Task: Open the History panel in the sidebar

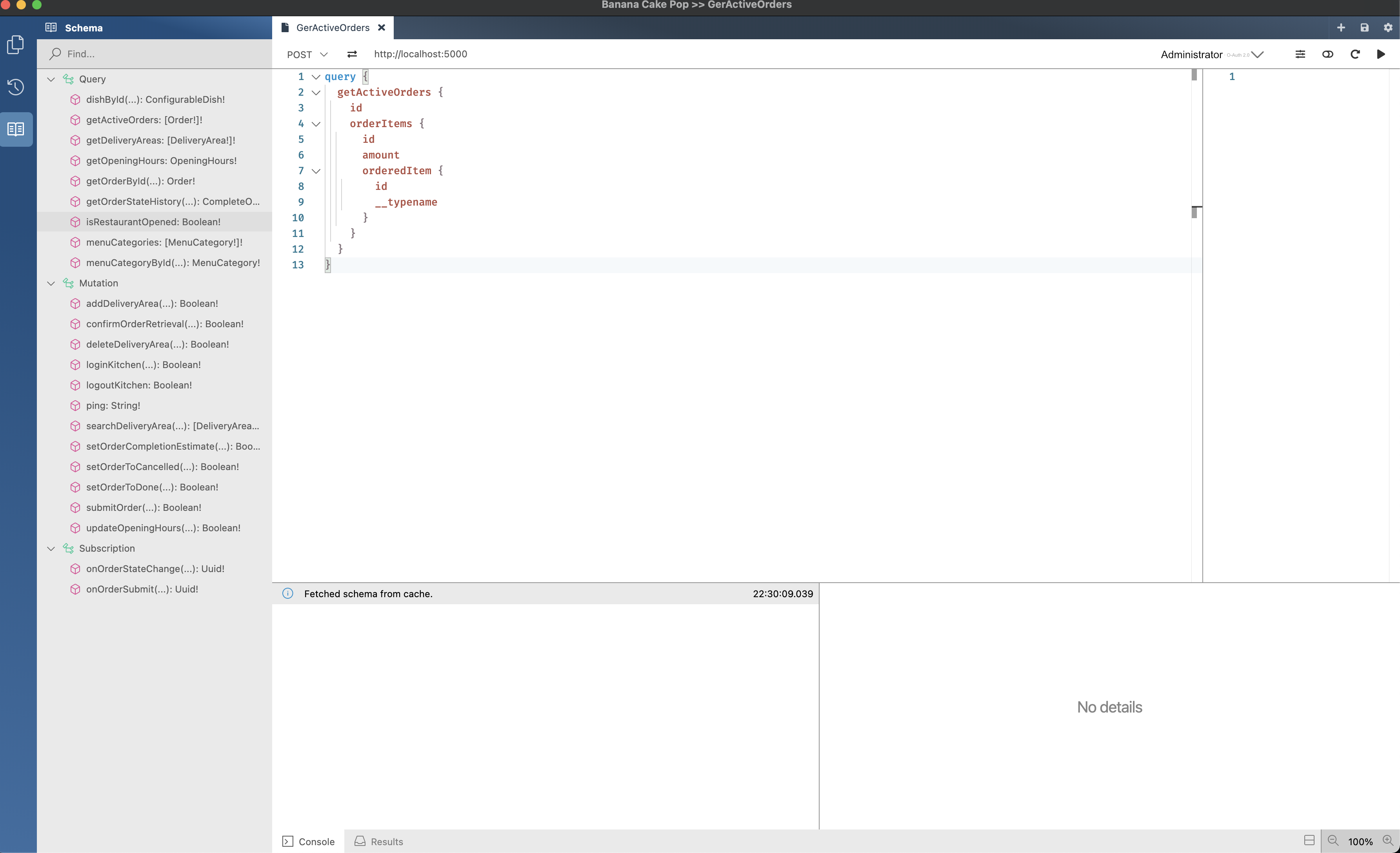Action: pos(15,86)
